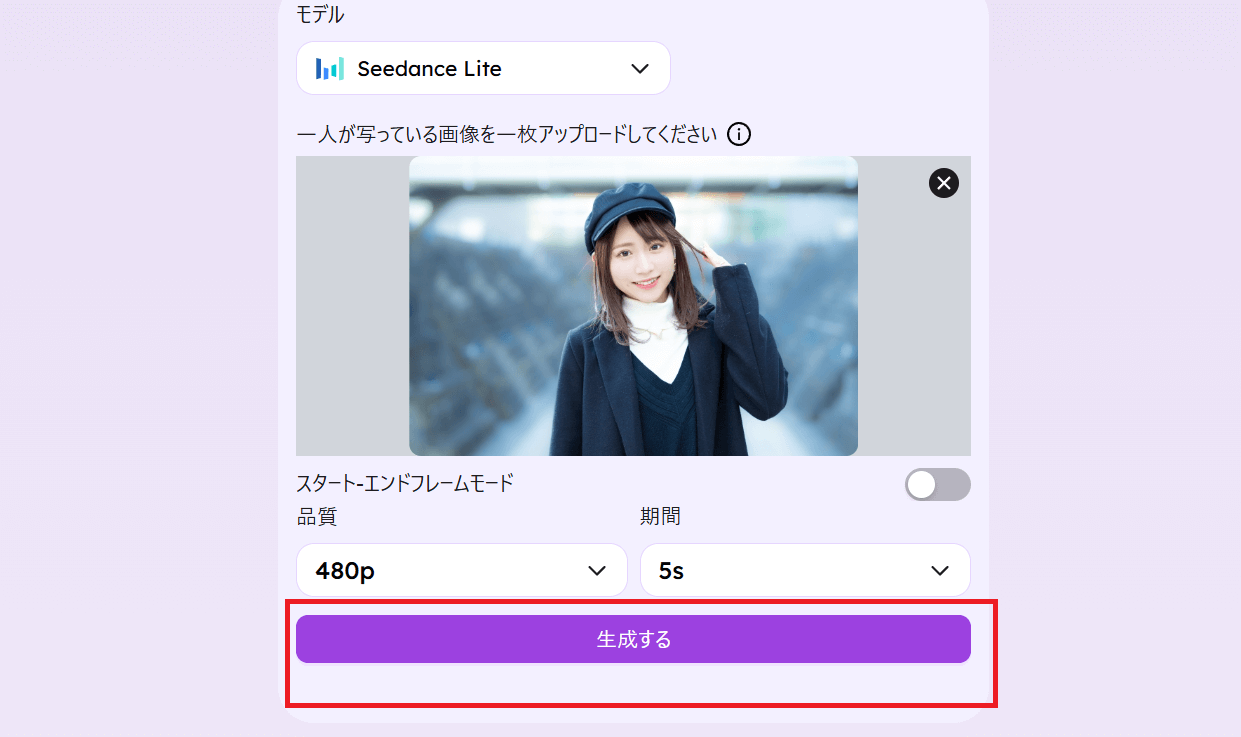Viewport: 1241px width, 737px height.
Task: Click the chevron on the 480p quality field
Action: point(599,570)
